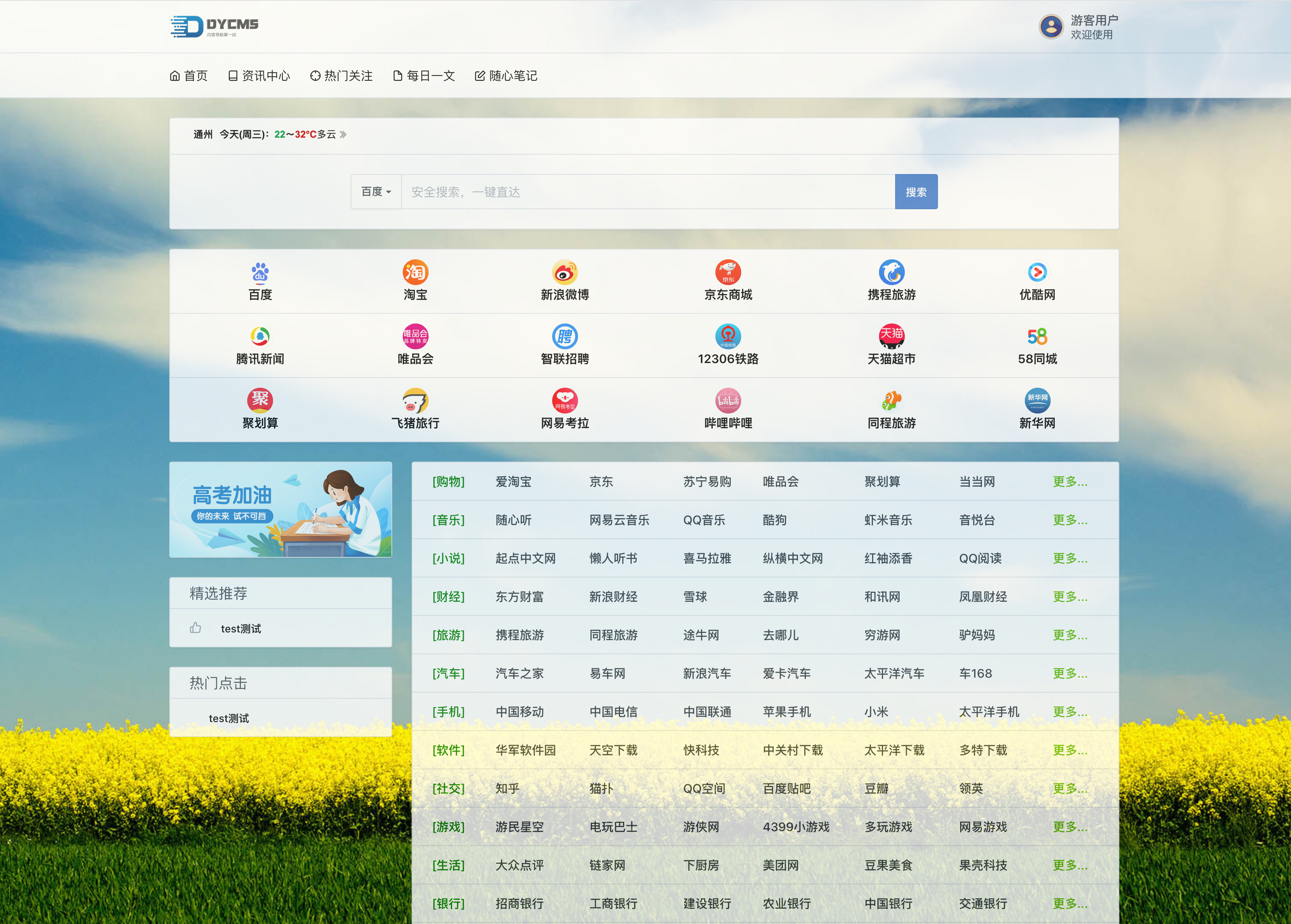Open the Taobao orange icon

coord(415,273)
